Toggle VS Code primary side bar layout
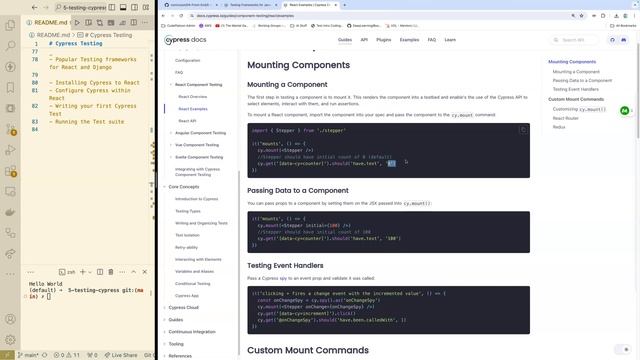This screenshot has width=640, height=360. click(x=112, y=7)
